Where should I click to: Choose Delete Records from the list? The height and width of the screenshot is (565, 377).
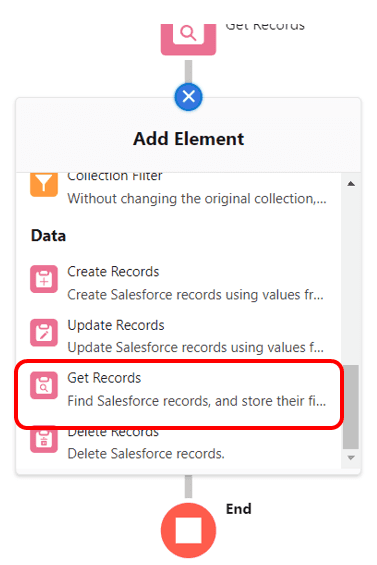[x=178, y=442]
